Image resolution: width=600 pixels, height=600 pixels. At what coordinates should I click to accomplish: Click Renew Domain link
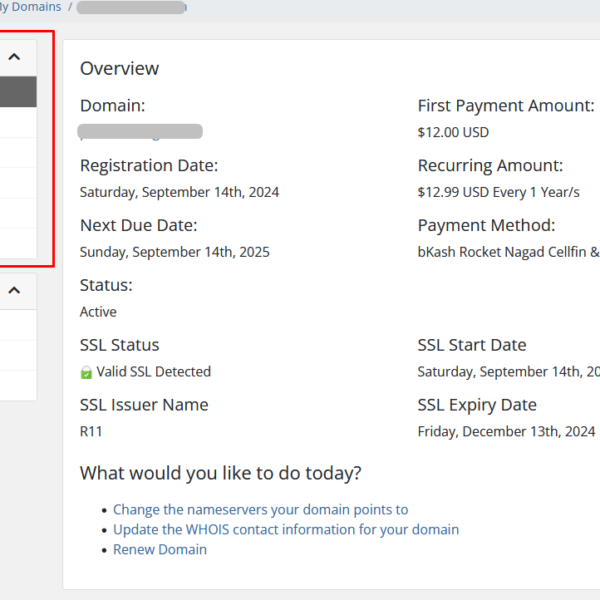tap(160, 549)
